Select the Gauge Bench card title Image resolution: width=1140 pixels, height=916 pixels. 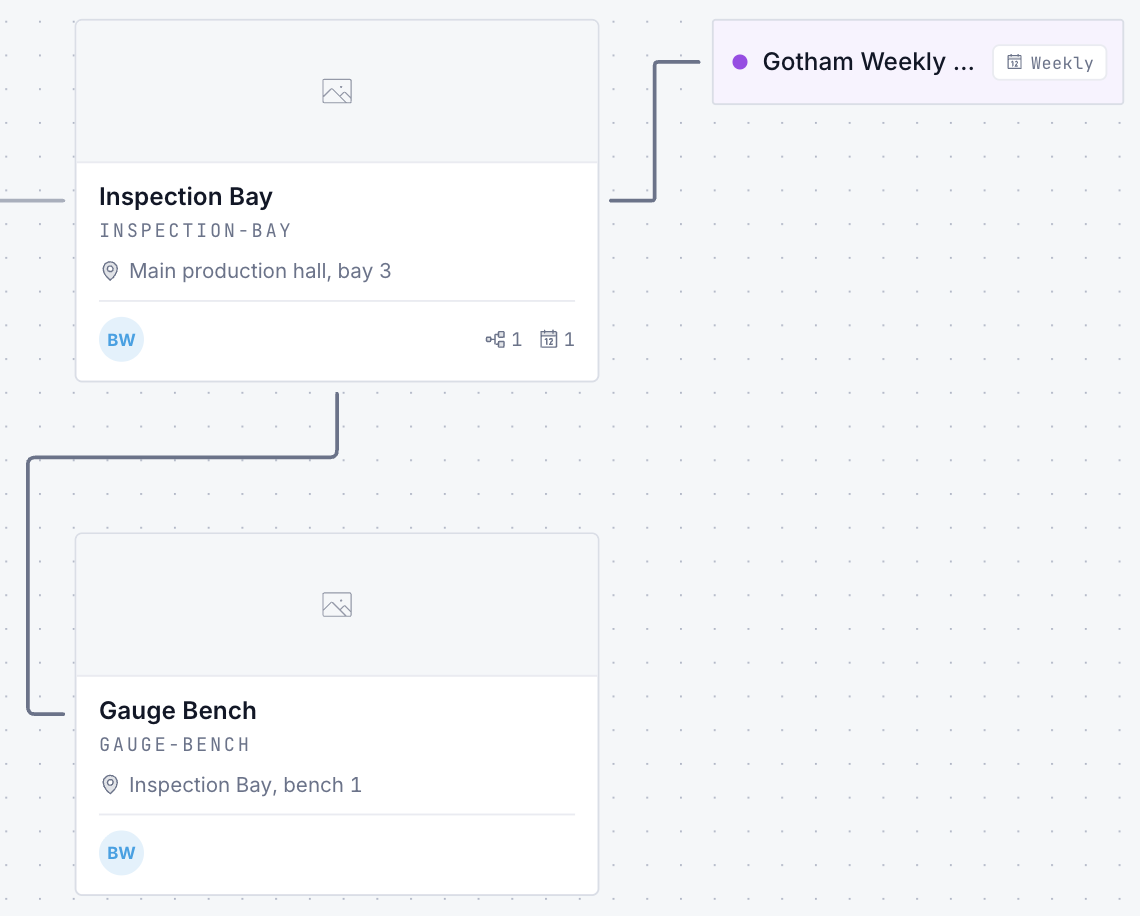178,710
